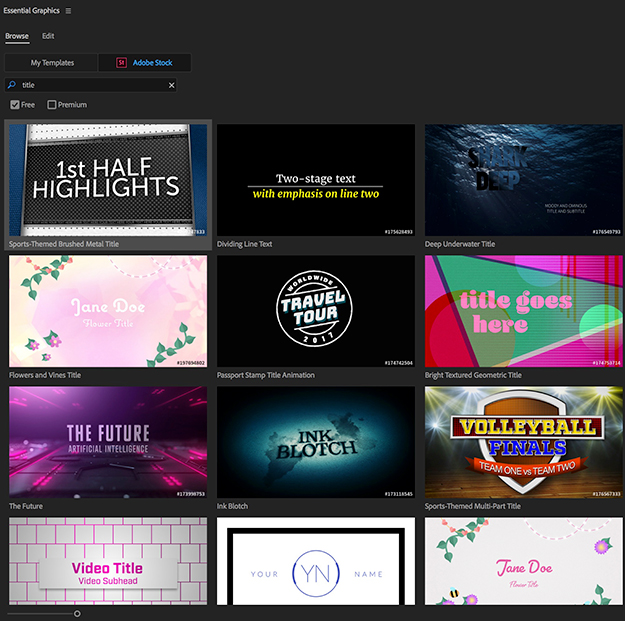Select the Dividing Line Text template

(316, 180)
